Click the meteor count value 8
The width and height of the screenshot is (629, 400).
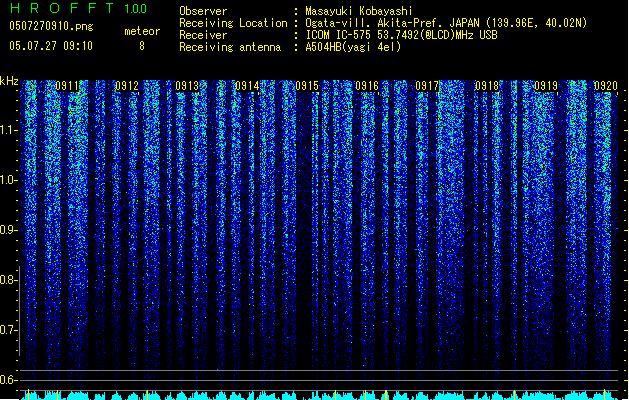142,46
